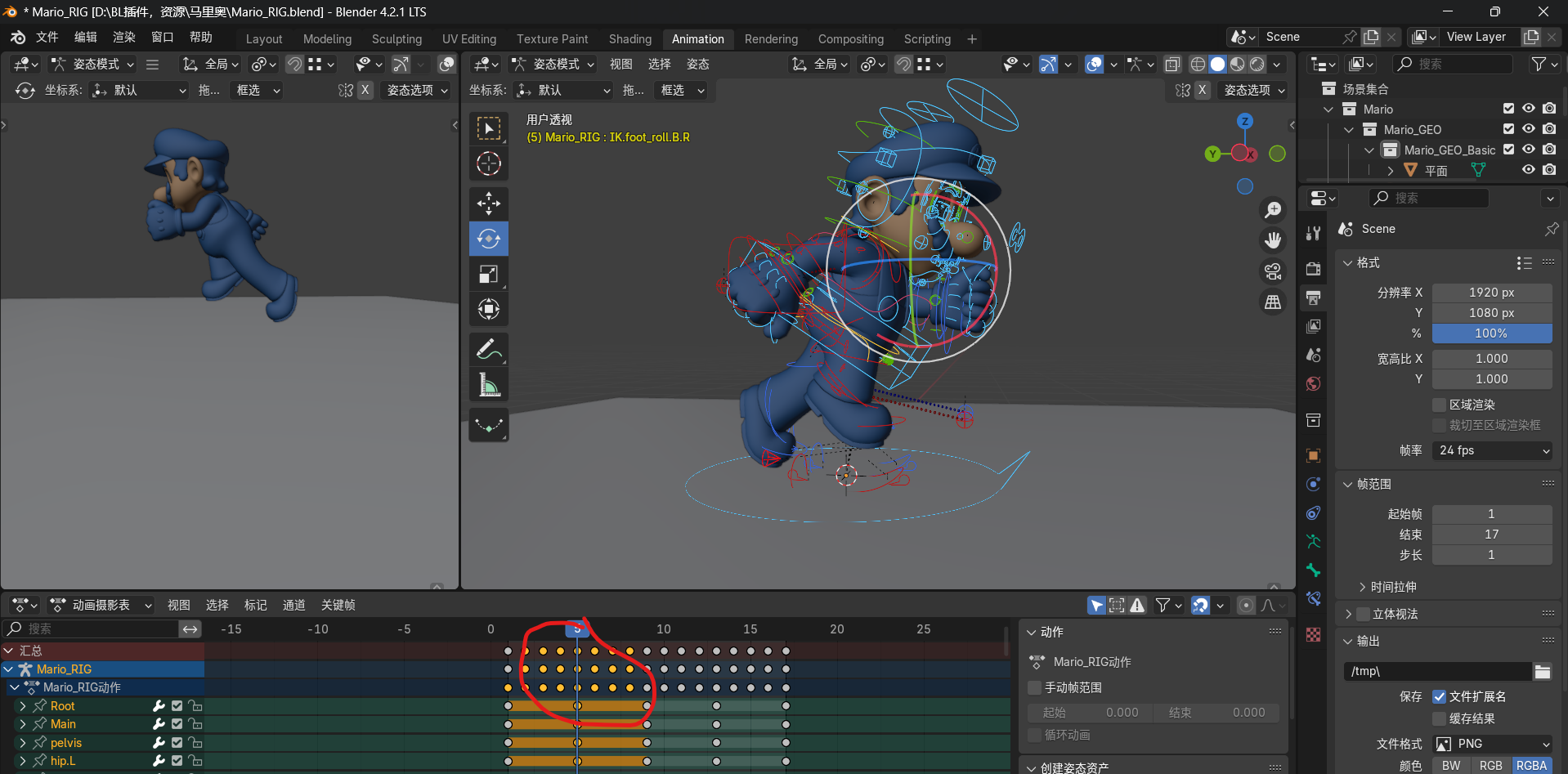The image size is (1568, 774).
Task: Select the Breakdowner pose tool
Action: (x=489, y=425)
